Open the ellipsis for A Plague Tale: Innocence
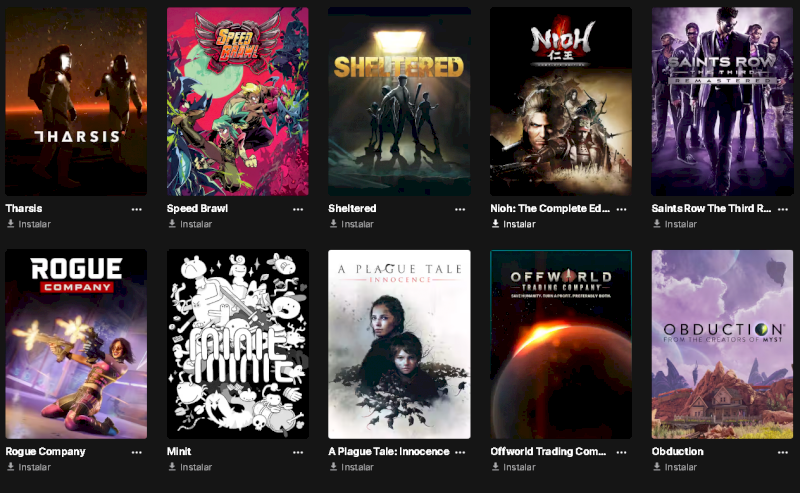The height and width of the screenshot is (493, 800). click(x=460, y=452)
